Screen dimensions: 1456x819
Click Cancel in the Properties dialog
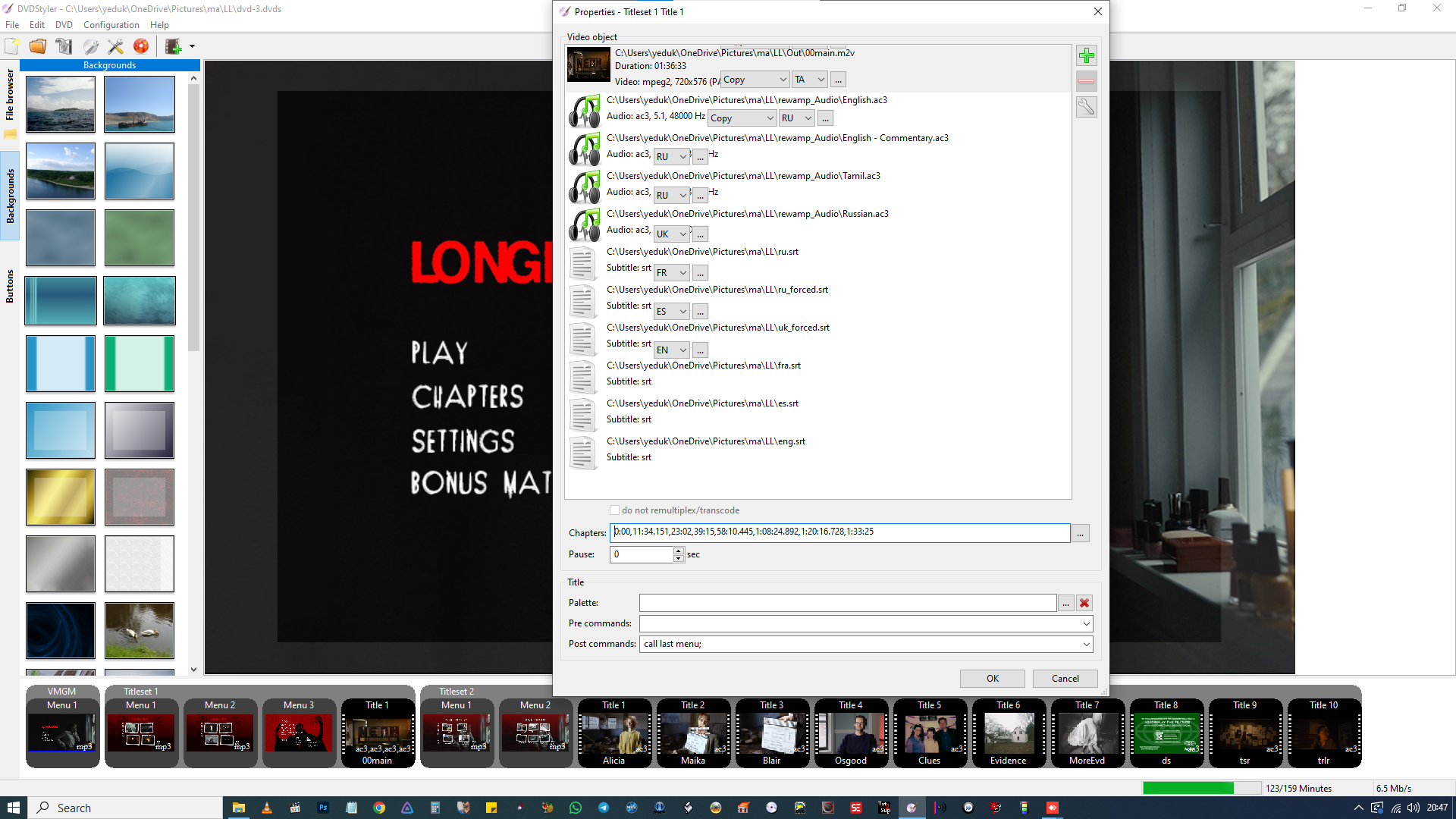pos(1065,679)
